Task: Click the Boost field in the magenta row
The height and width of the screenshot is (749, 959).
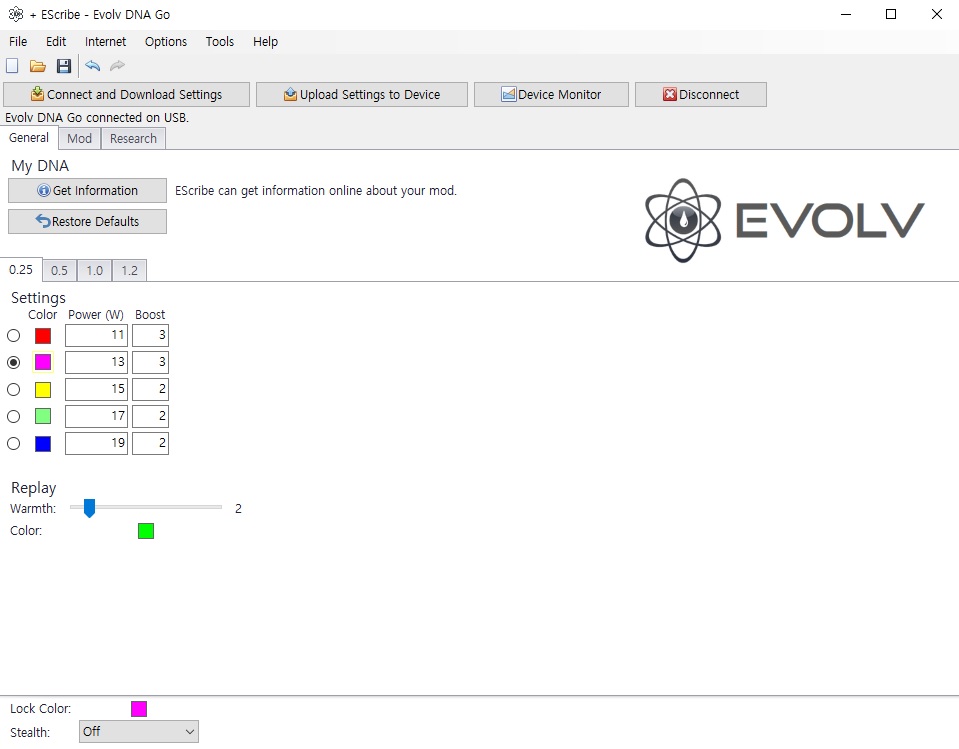Action: click(x=150, y=362)
